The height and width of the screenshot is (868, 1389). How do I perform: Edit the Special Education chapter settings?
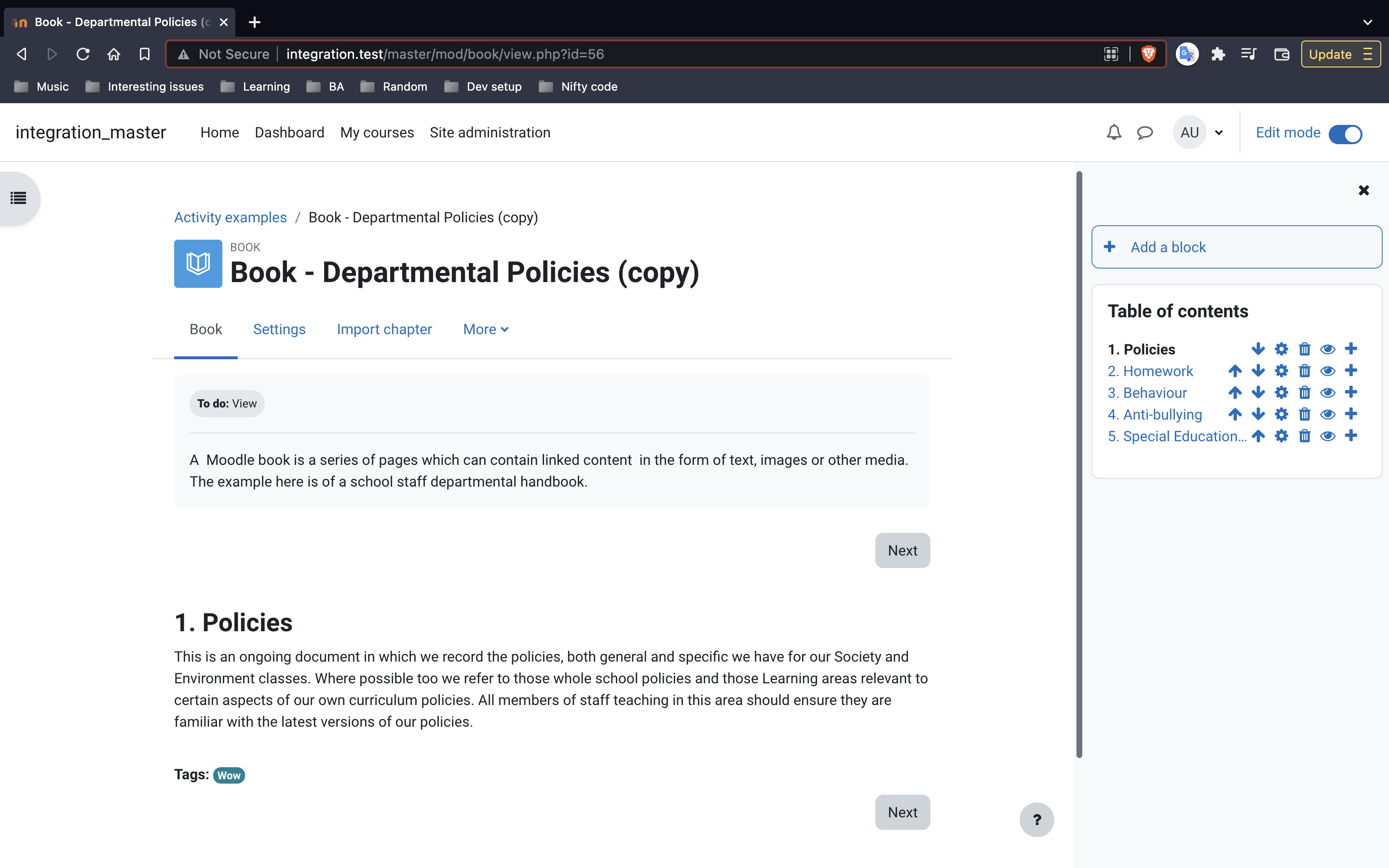pyautogui.click(x=1281, y=436)
